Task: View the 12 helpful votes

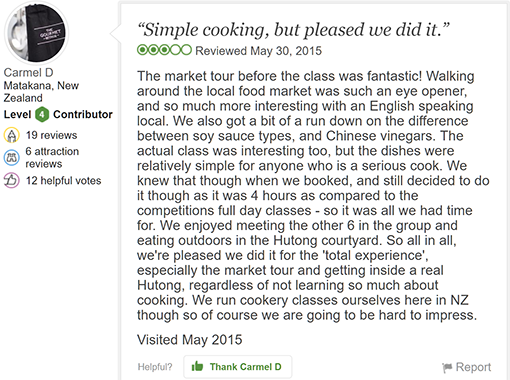Action: coord(63,181)
